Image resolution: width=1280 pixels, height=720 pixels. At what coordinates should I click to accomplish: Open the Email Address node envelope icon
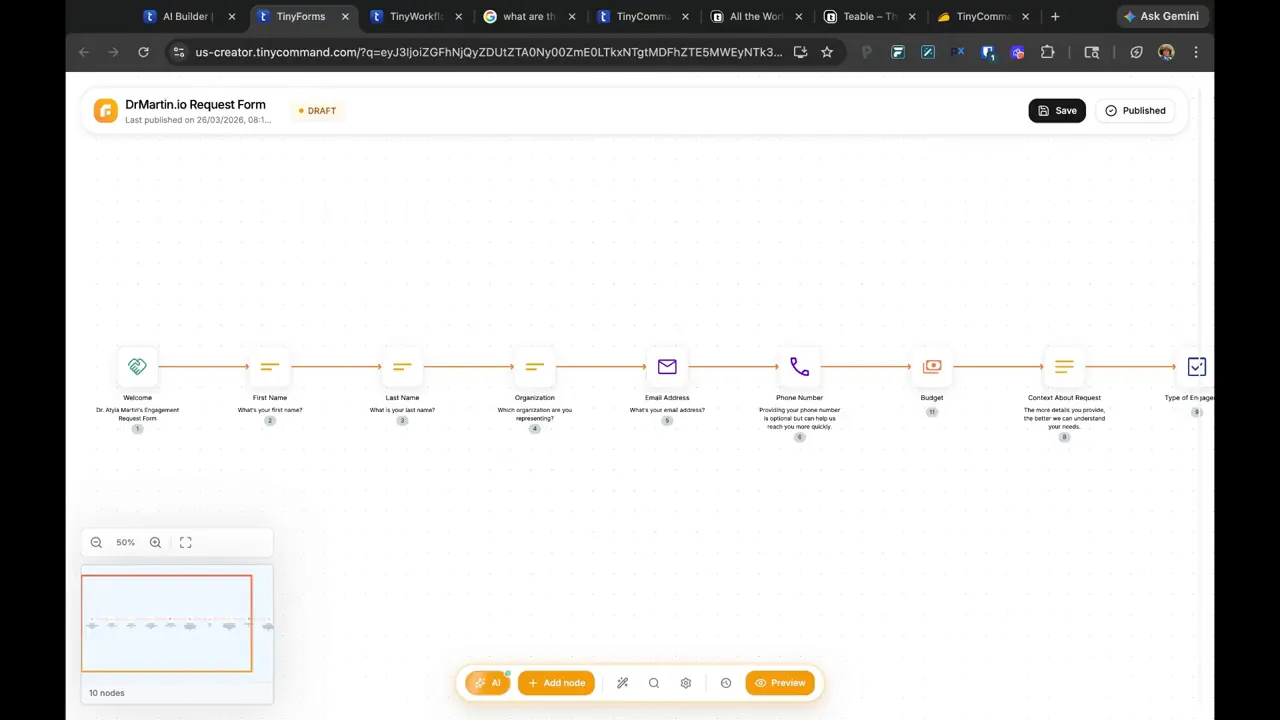(666, 366)
